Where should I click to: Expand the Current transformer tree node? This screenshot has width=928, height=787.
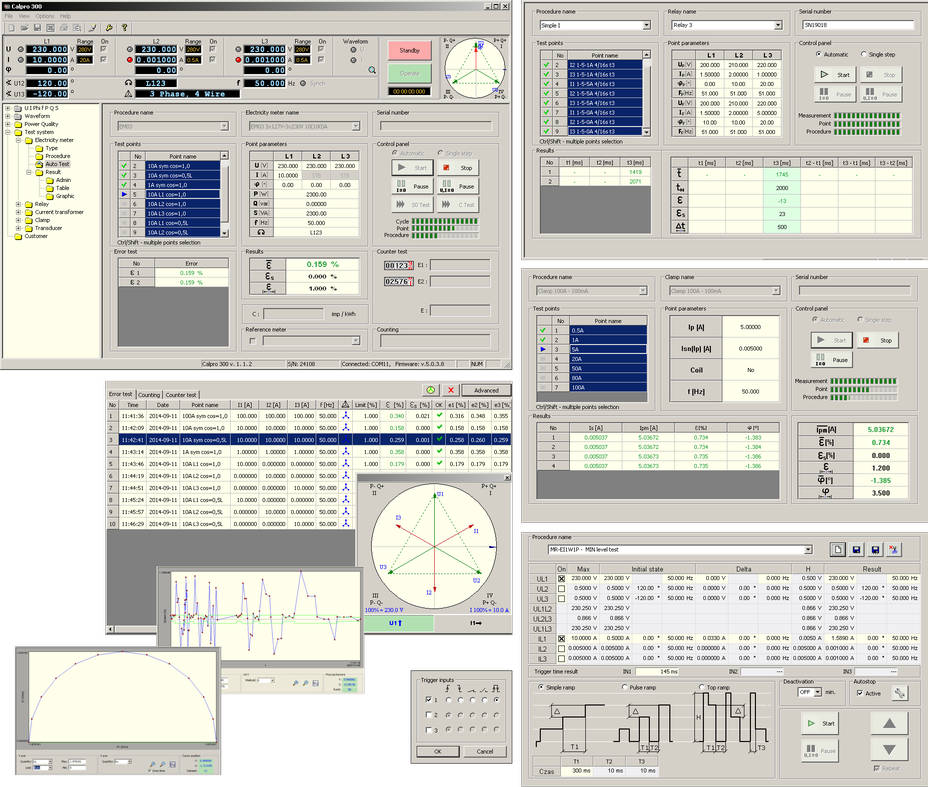tap(18, 212)
